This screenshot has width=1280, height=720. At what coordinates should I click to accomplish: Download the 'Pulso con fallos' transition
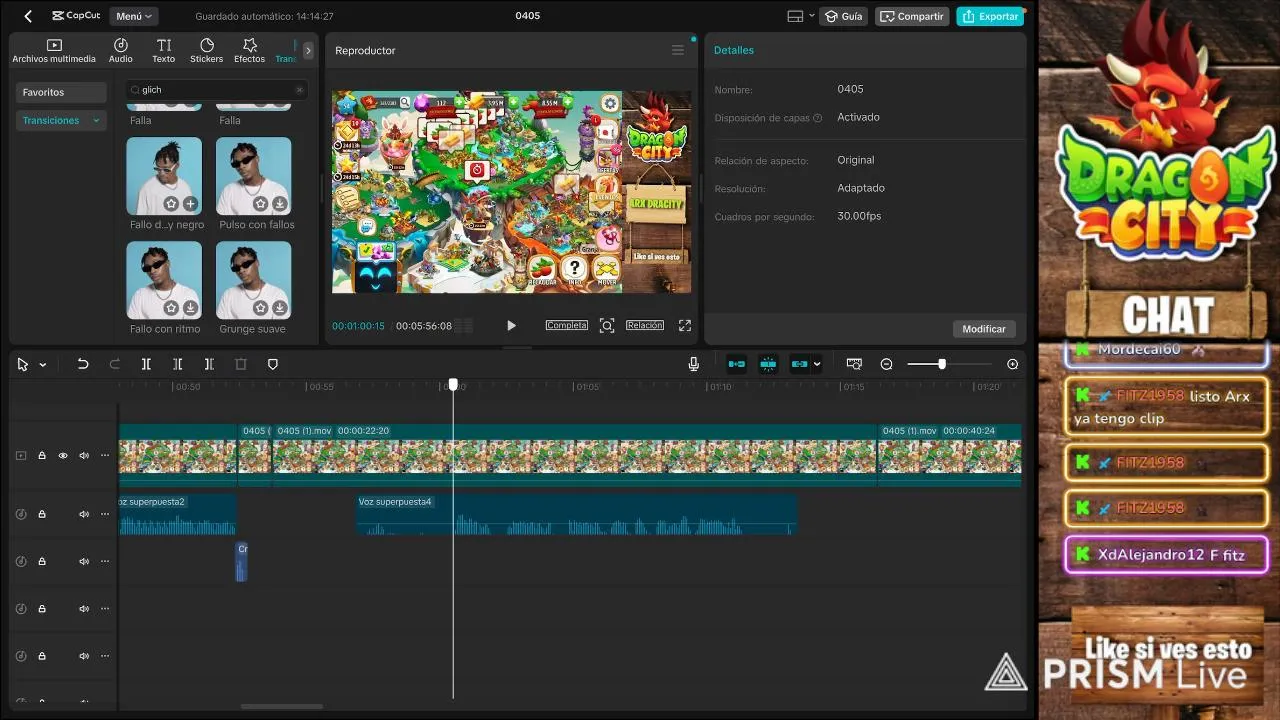click(x=280, y=204)
